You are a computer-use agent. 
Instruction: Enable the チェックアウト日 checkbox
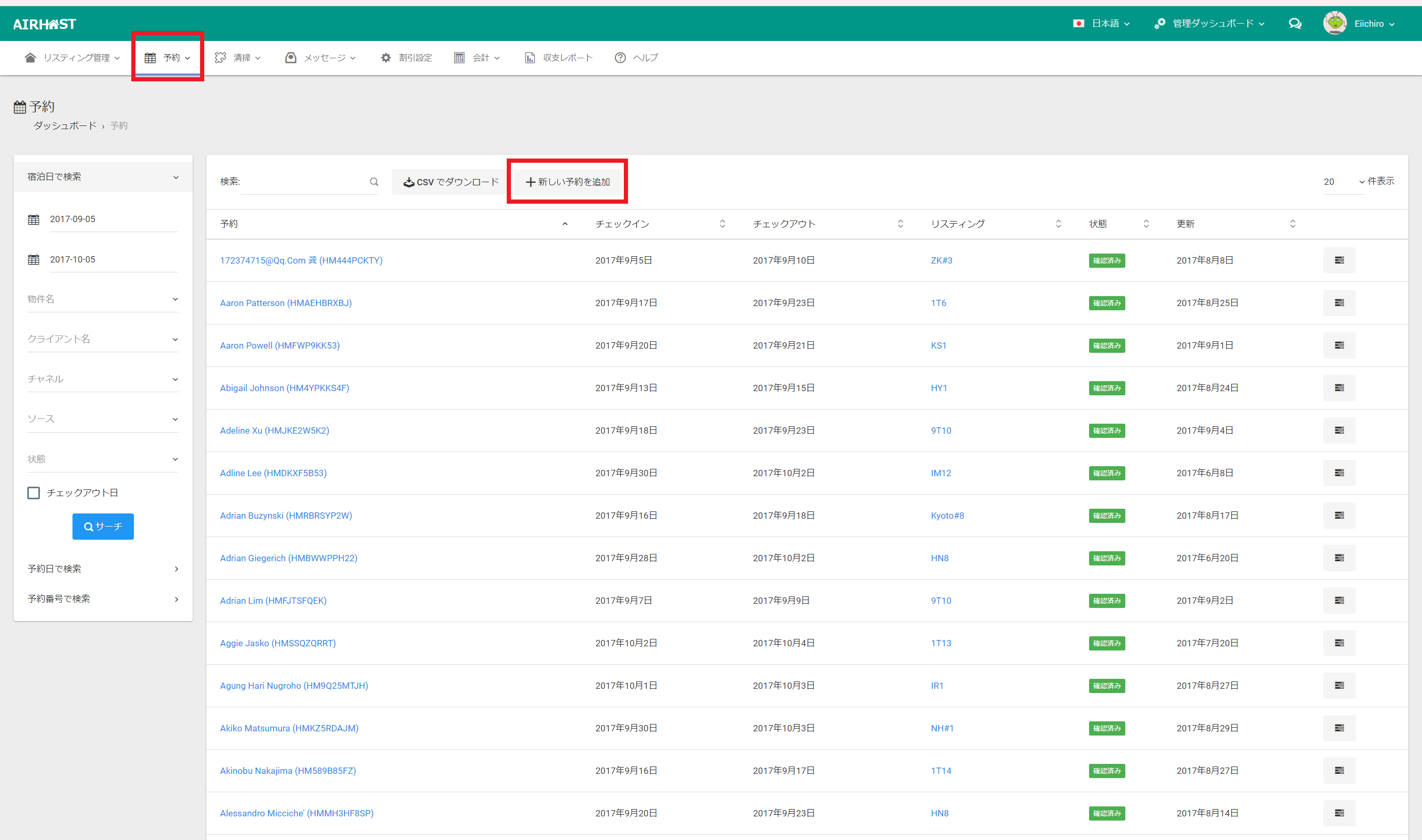[x=34, y=492]
